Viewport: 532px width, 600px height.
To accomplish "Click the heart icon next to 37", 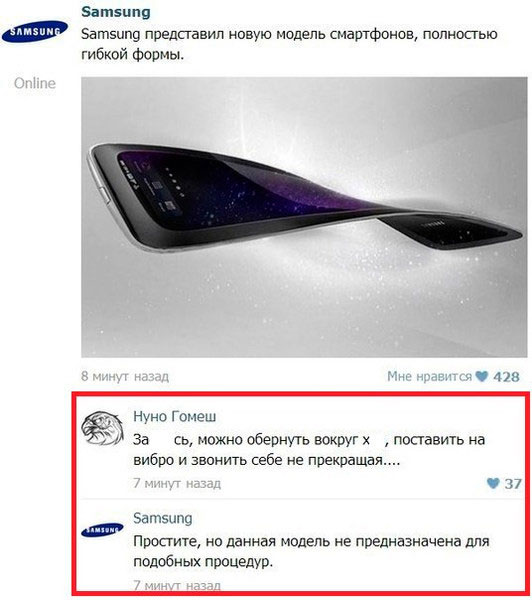I will (x=493, y=483).
